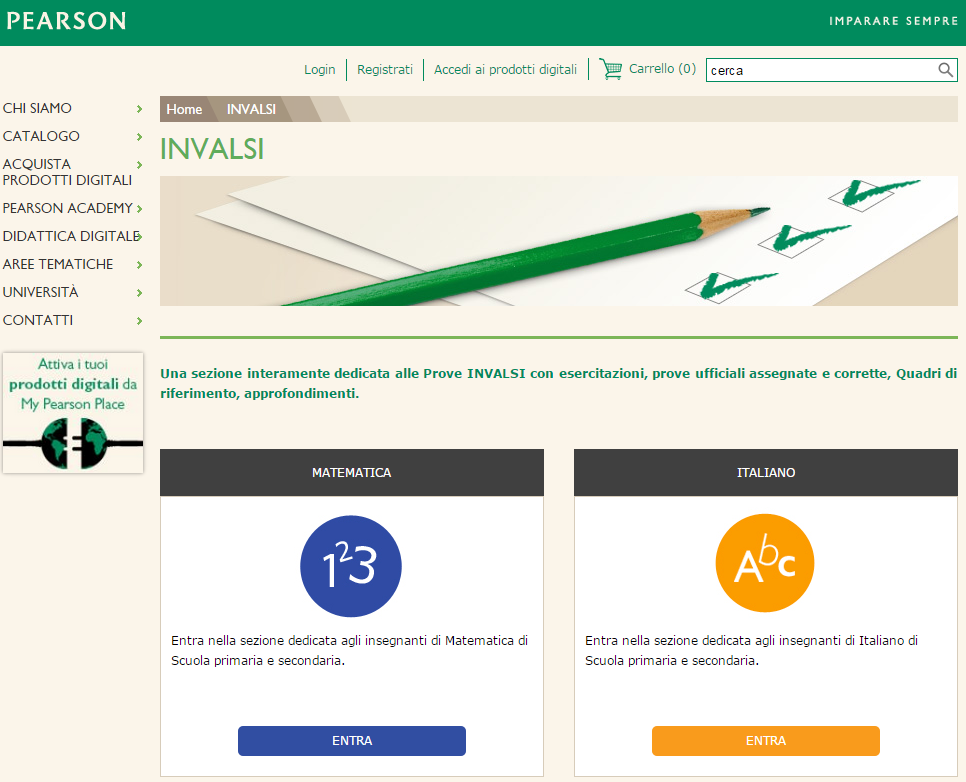
Task: Expand the DIDATTICA DIGITALE arrow
Action: pos(139,237)
